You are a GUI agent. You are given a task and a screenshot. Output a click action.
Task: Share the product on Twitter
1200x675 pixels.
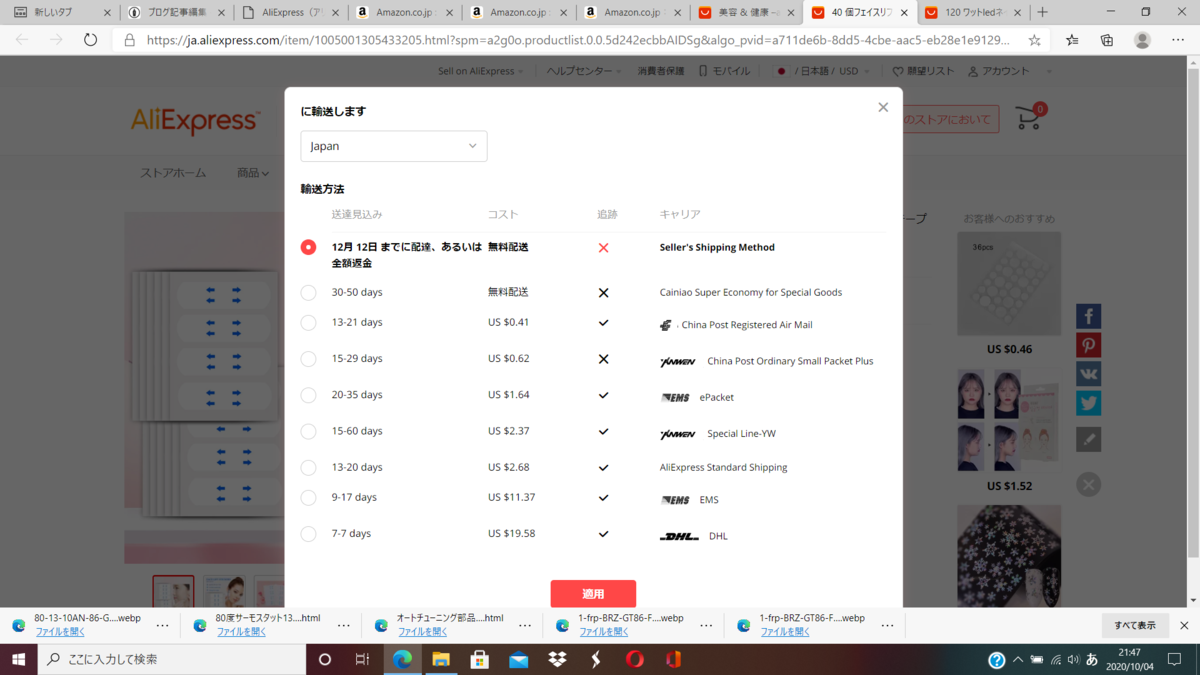[x=1089, y=403]
